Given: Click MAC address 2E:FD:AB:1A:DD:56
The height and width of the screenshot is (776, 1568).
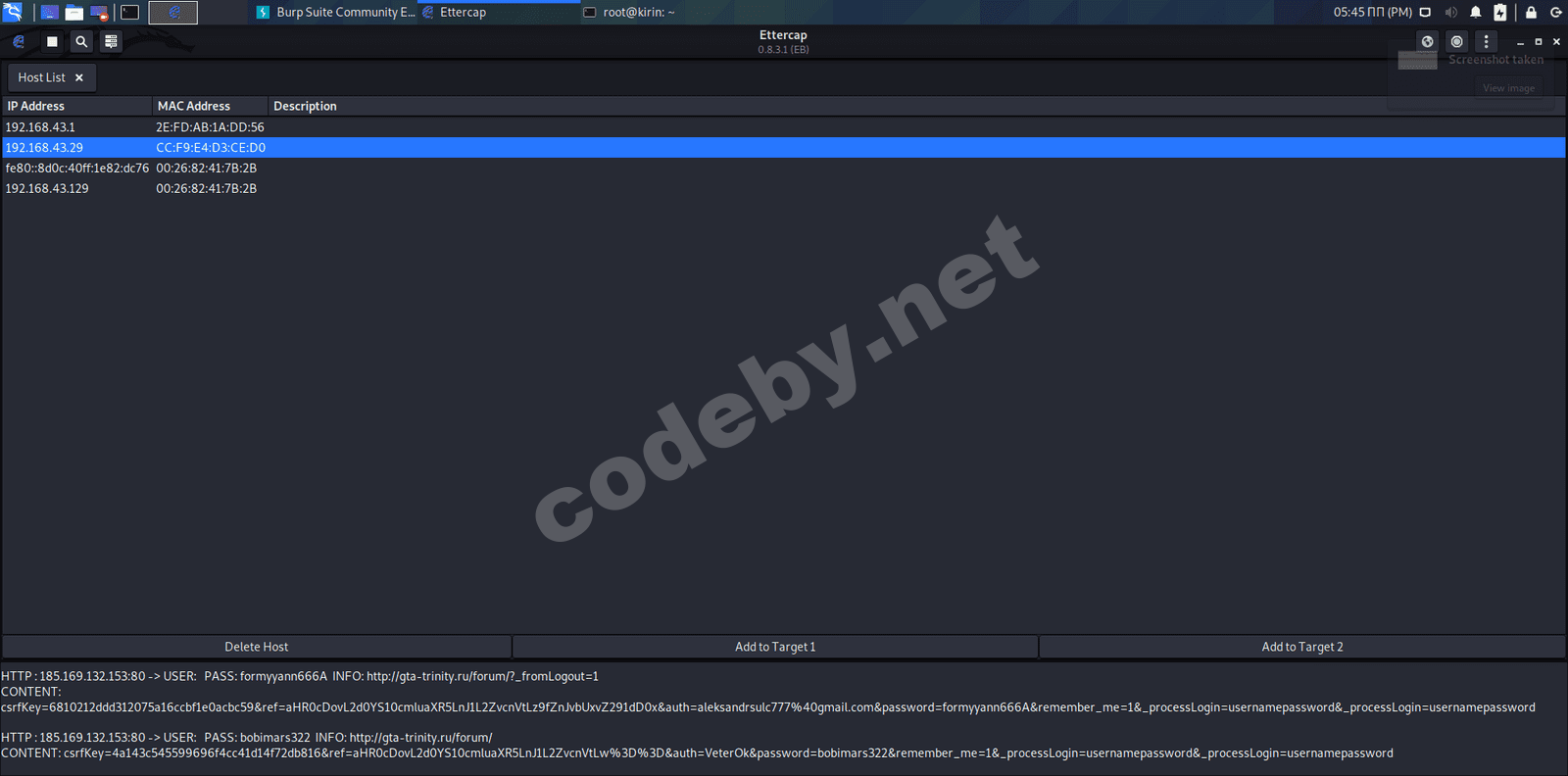Looking at the screenshot, I should point(210,127).
